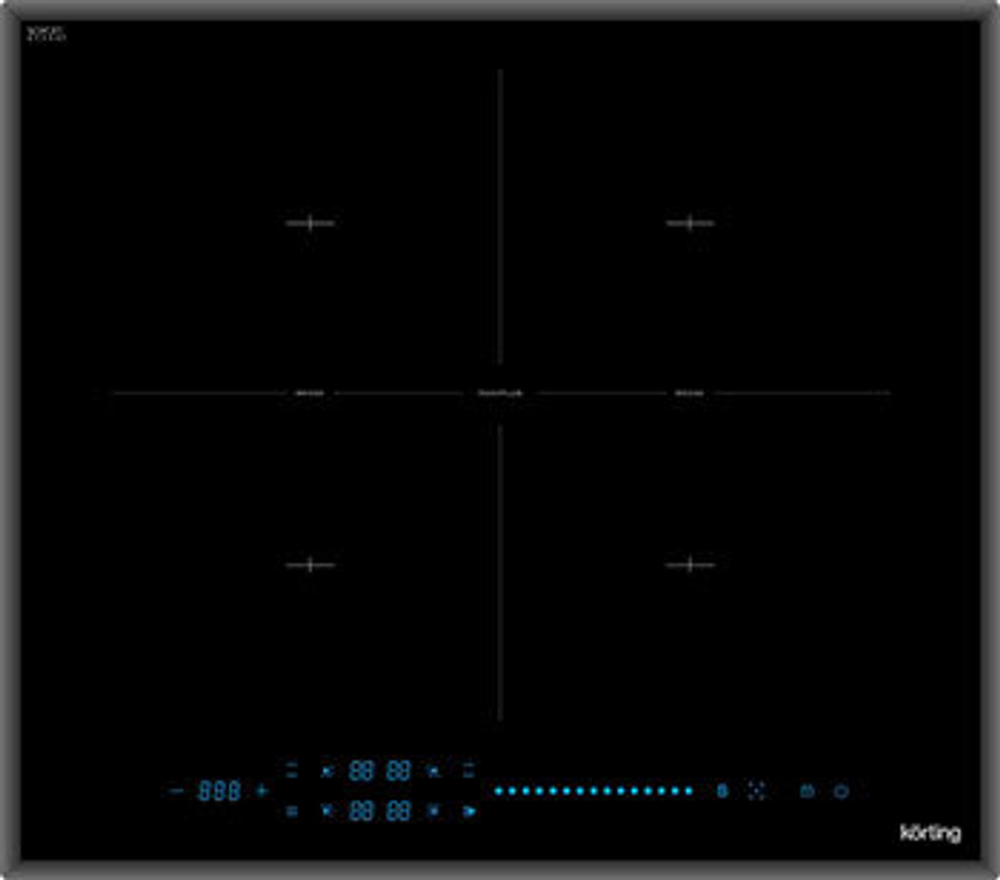Tap the arrow icon right of the lower displays
Image resolution: width=1000 pixels, height=880 pixels.
coord(469,811)
